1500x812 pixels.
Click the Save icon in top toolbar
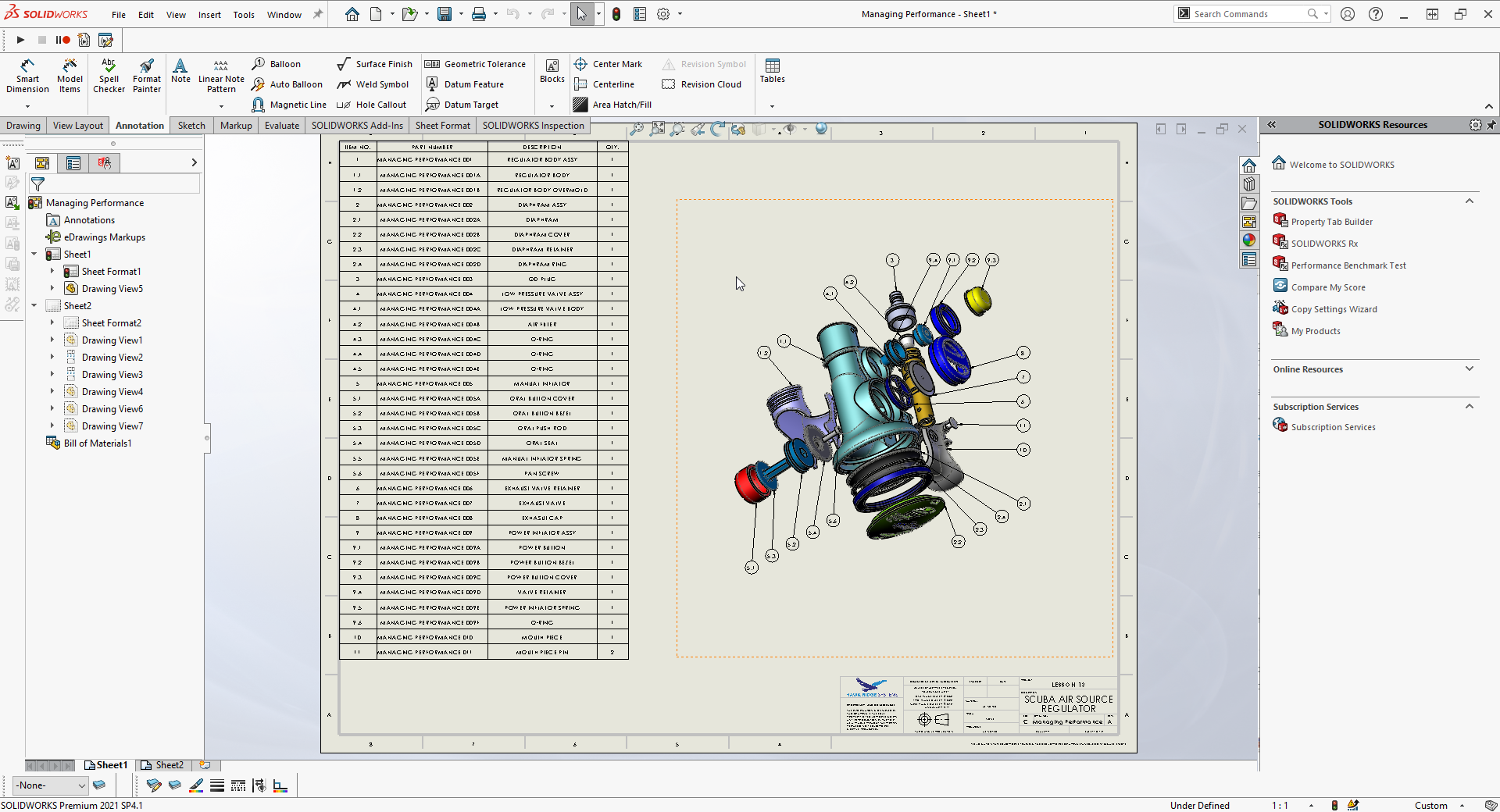click(x=445, y=14)
